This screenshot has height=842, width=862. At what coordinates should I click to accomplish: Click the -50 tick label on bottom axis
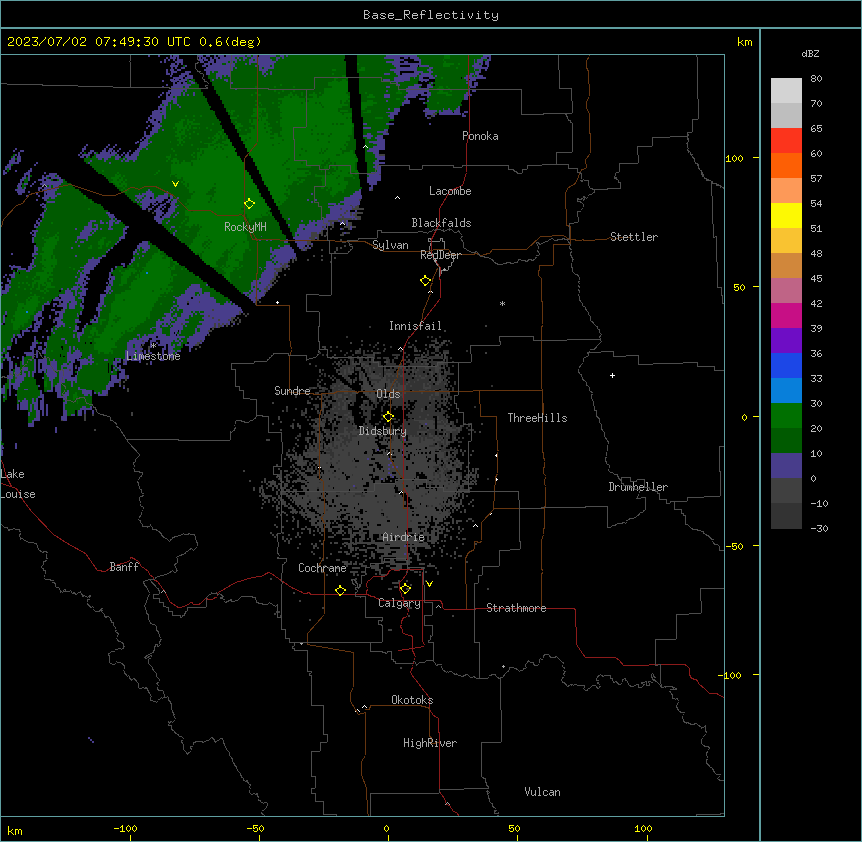(x=255, y=828)
